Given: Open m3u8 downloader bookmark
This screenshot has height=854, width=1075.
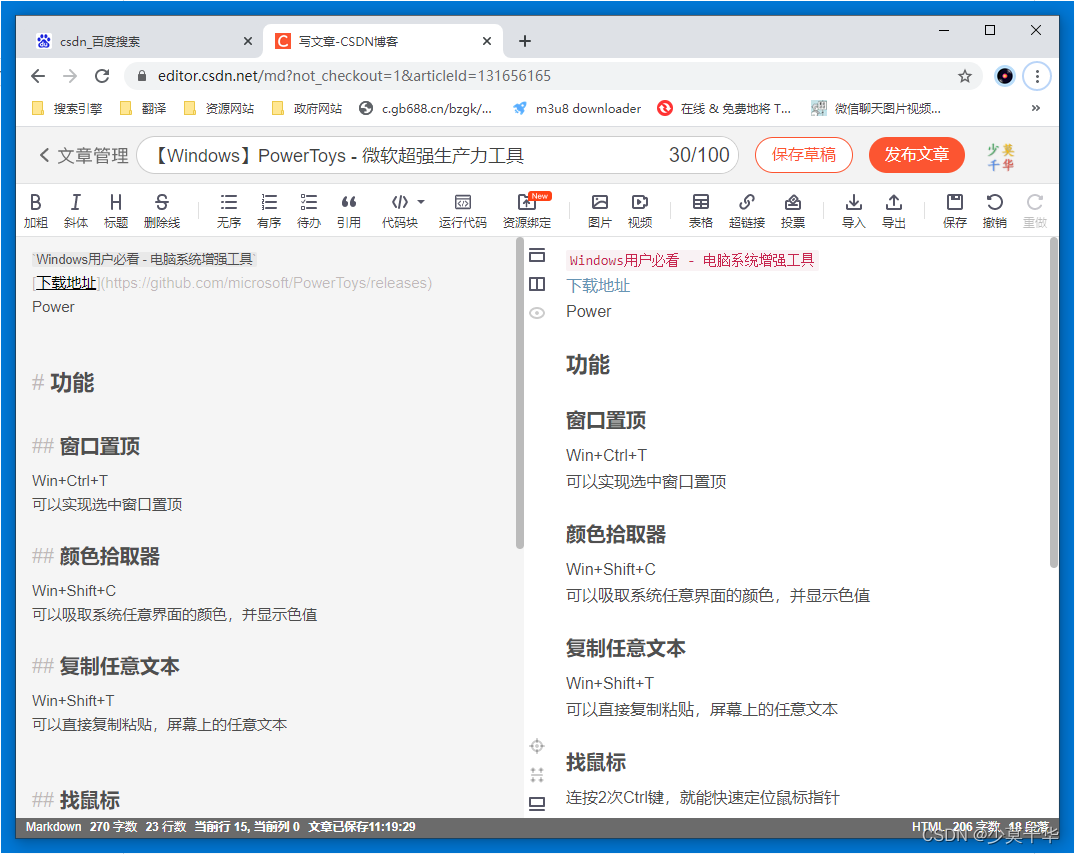Looking at the screenshot, I should tap(577, 108).
